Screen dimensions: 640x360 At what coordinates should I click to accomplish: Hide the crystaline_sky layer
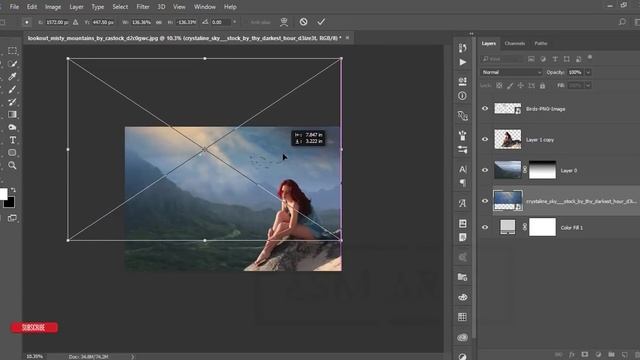[x=485, y=201]
